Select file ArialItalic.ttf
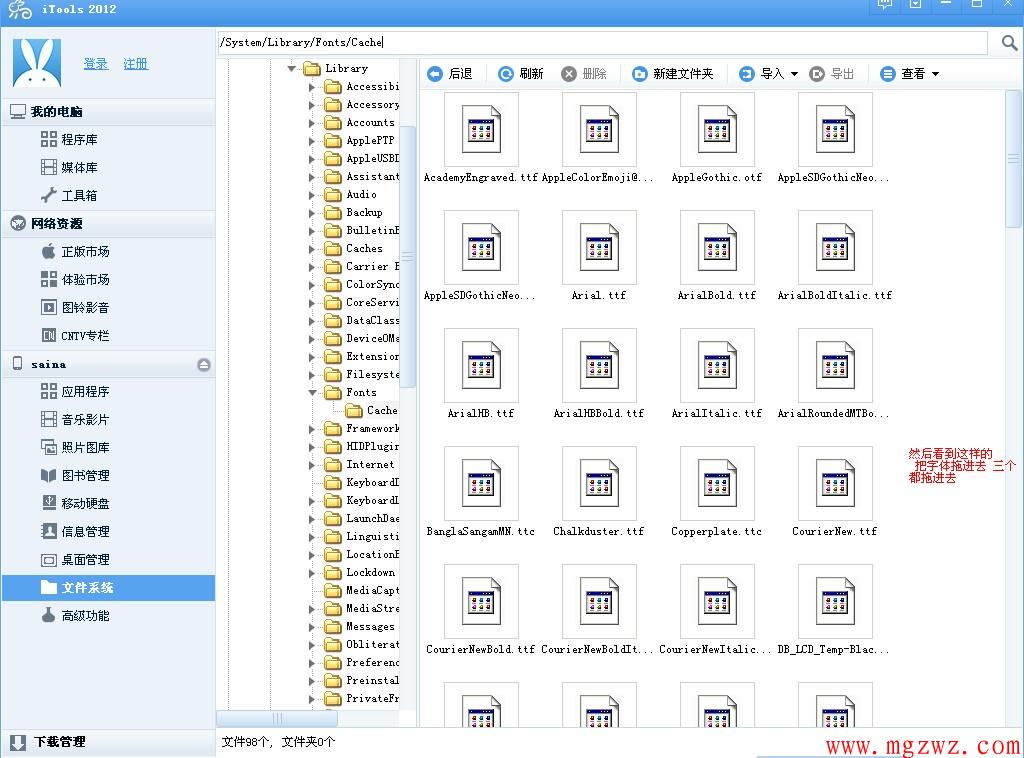The height and width of the screenshot is (758, 1024). 717,374
